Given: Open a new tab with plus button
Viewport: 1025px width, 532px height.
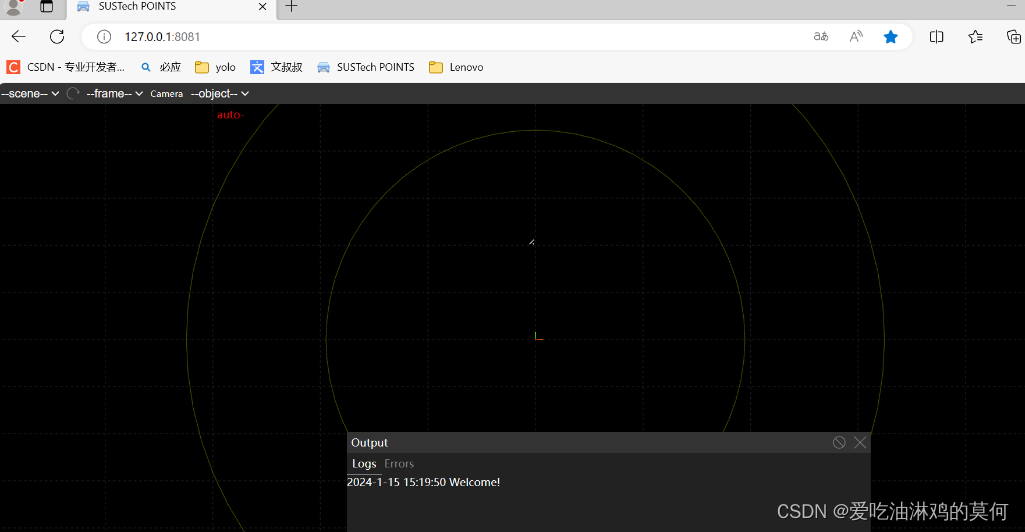Looking at the screenshot, I should point(292,7).
